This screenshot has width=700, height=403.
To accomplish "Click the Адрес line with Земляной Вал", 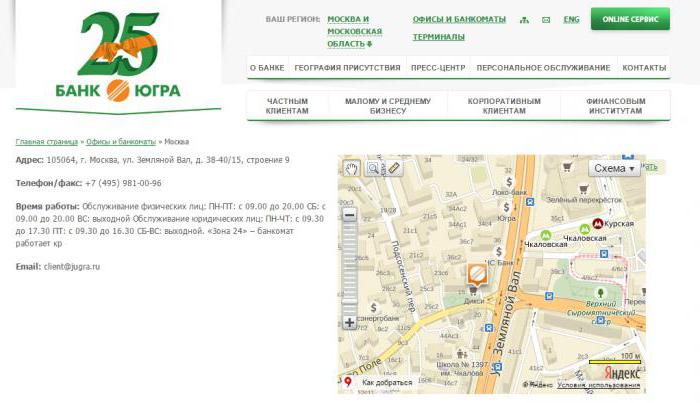I will point(152,160).
